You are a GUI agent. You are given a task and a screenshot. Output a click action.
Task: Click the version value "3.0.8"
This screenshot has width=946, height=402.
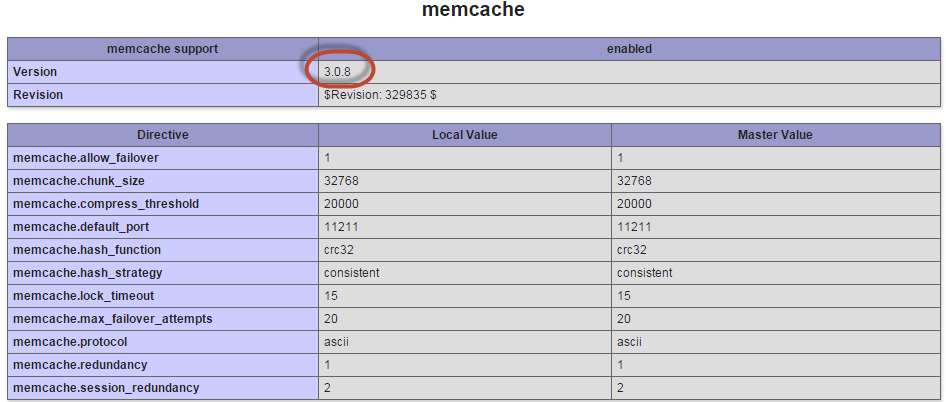tap(337, 72)
